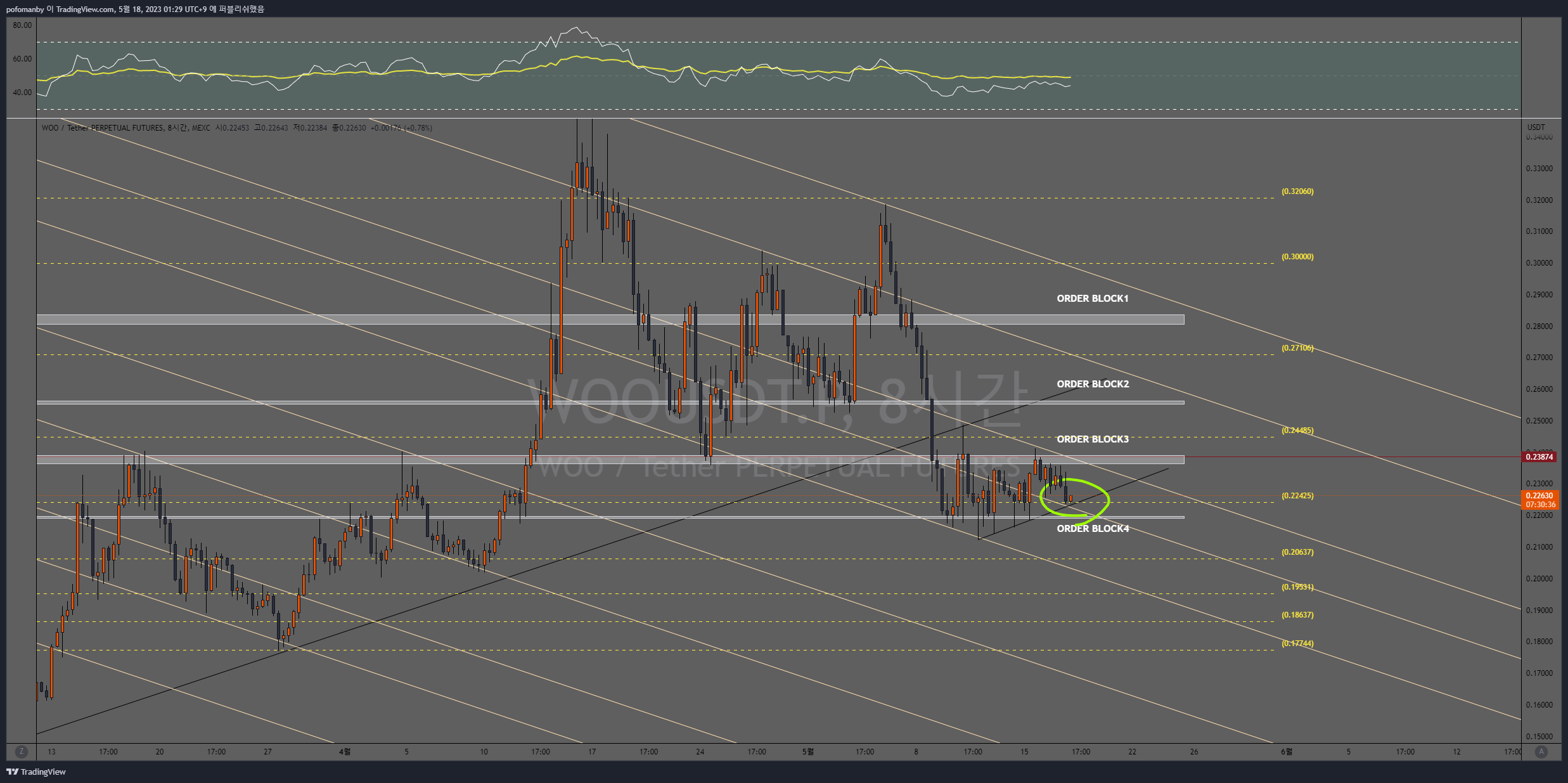Select the (0.17744) price level label
This screenshot has width=1568, height=783.
(x=1297, y=644)
